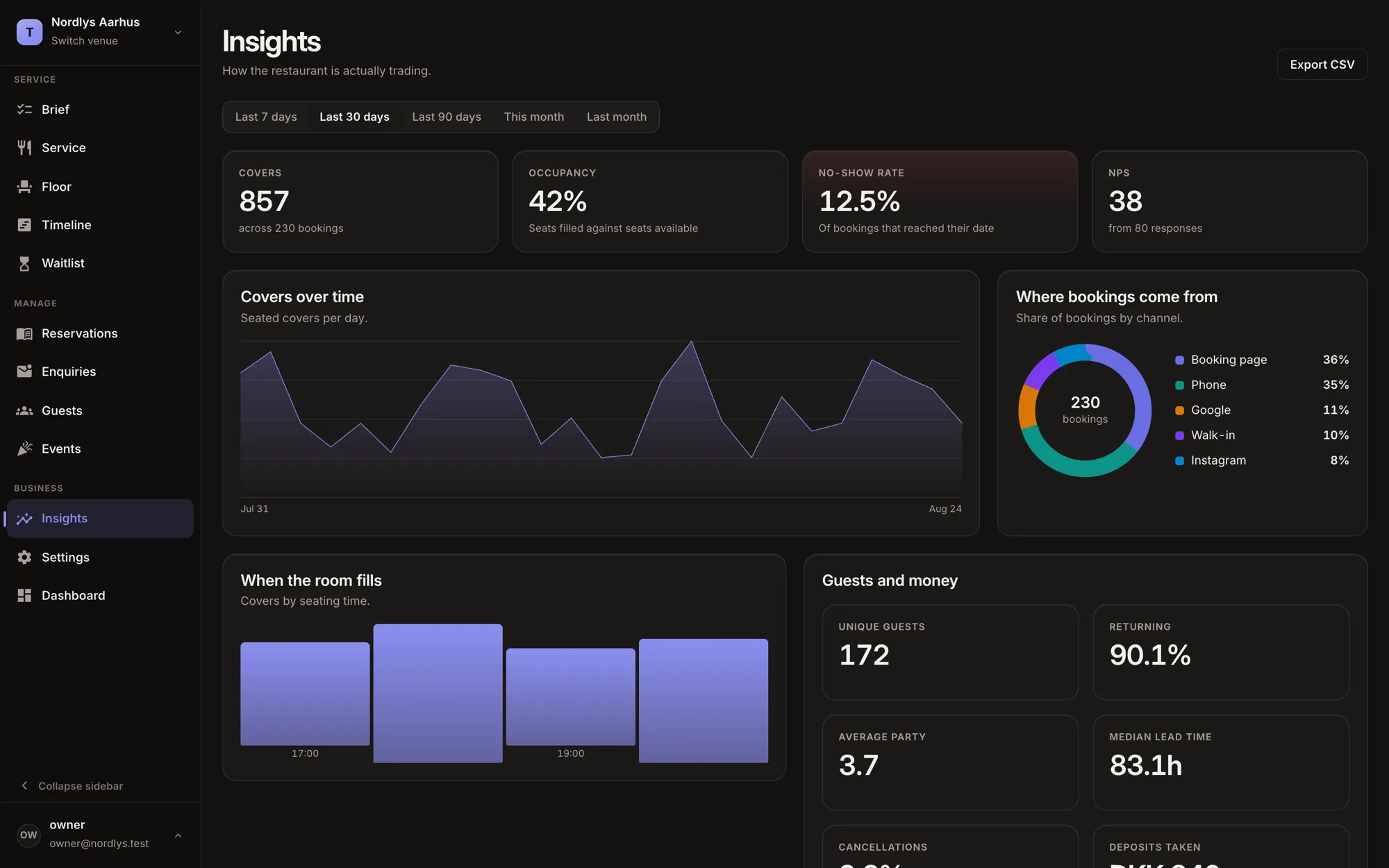Click the Cancellations card label
The width and height of the screenshot is (1389, 868).
883,847
